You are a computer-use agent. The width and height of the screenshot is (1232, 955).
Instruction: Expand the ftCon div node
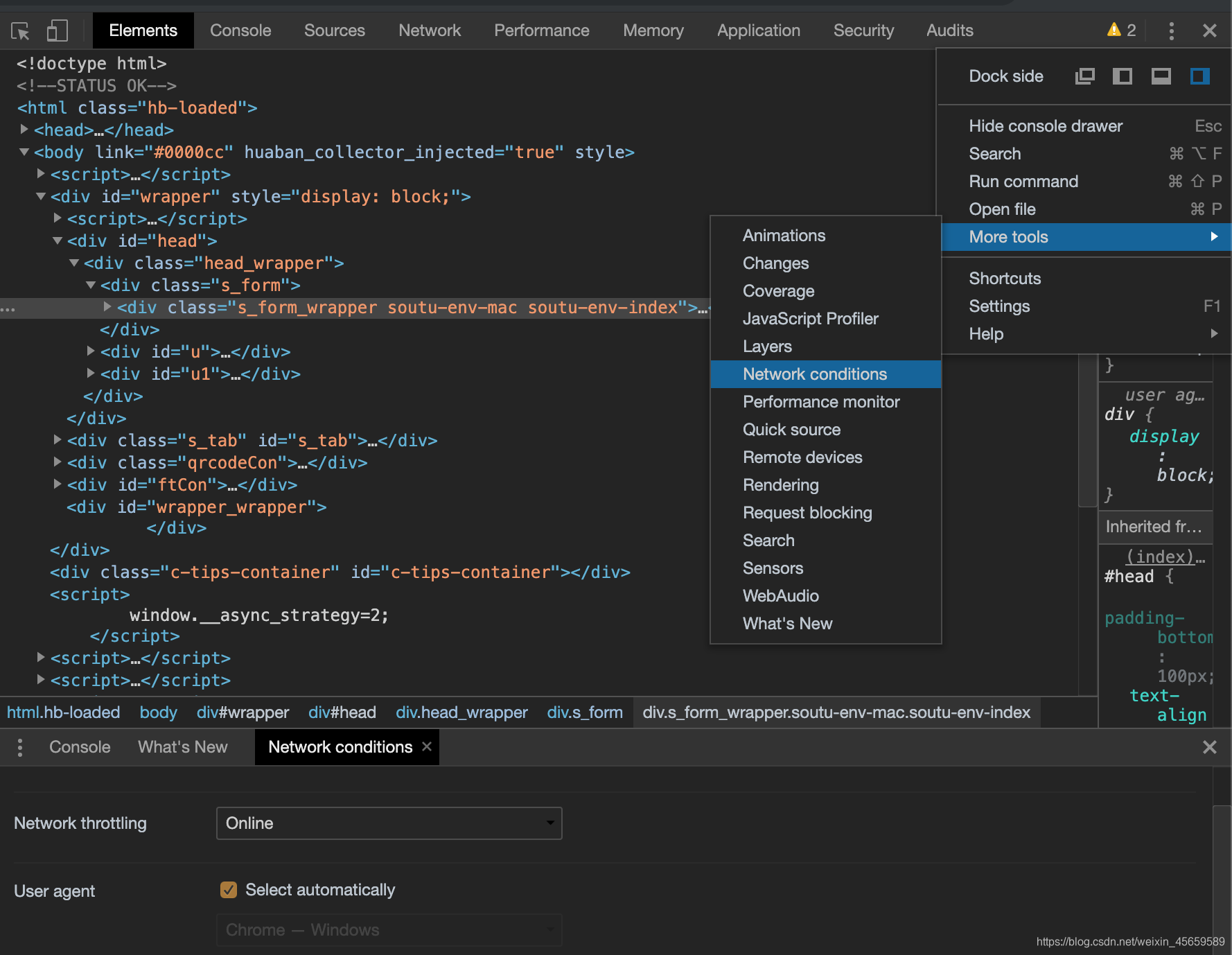(x=58, y=484)
